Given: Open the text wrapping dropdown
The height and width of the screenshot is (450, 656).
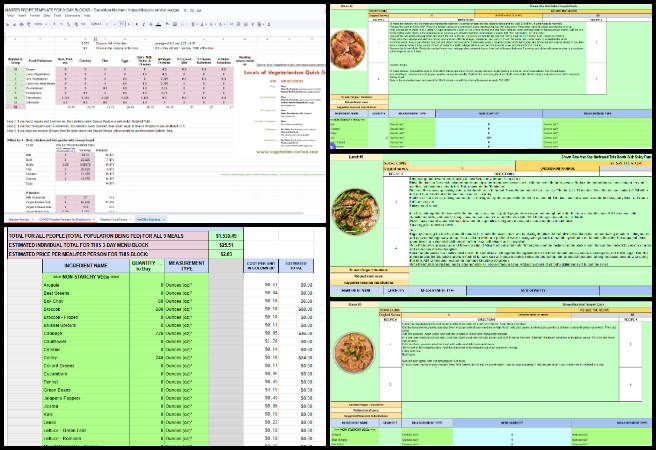Looking at the screenshot, I should pyautogui.click(x=212, y=24).
